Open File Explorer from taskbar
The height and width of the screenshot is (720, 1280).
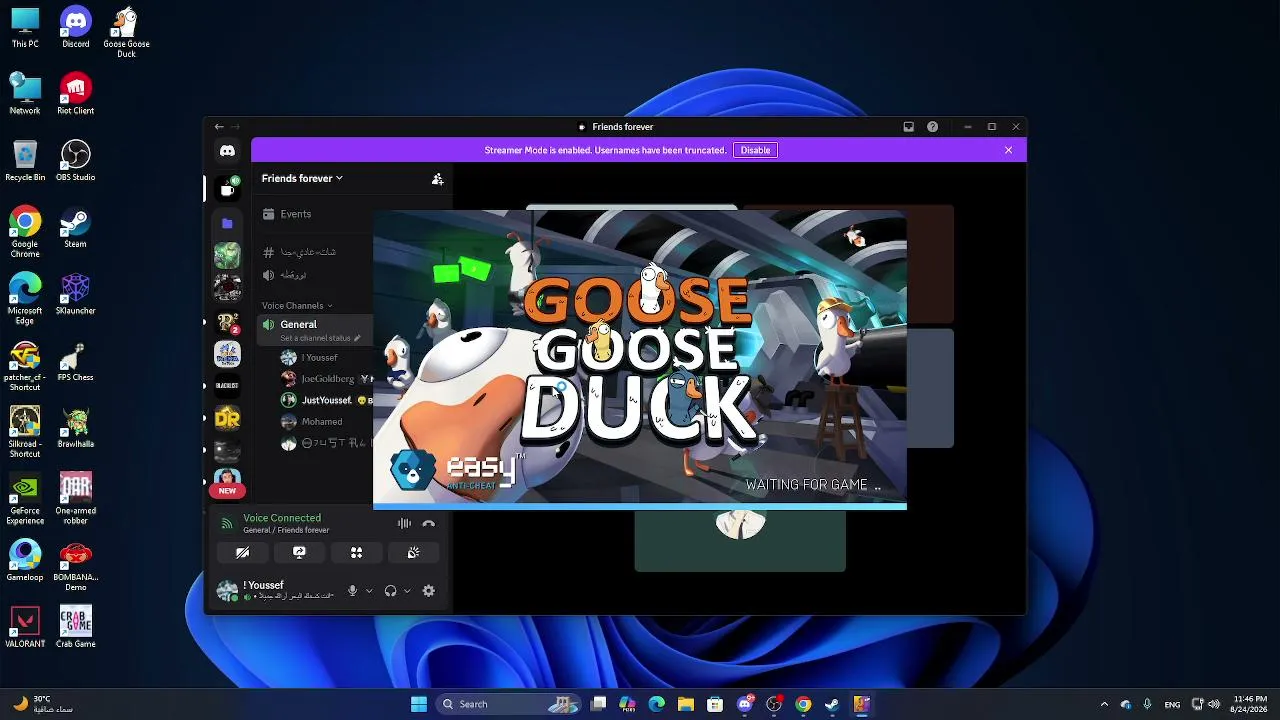pyautogui.click(x=686, y=704)
